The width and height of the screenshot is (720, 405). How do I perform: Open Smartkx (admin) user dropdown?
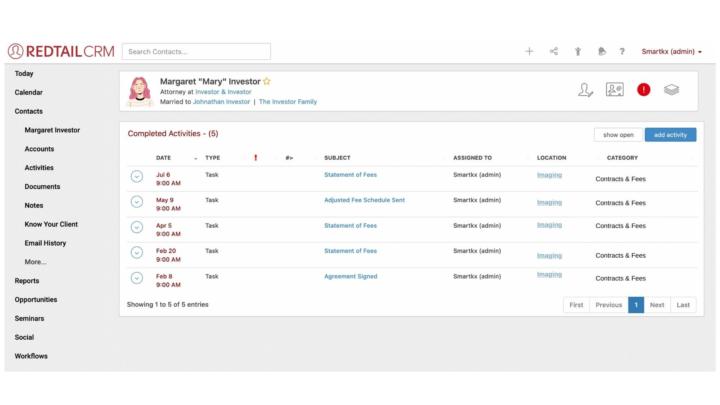click(671, 51)
